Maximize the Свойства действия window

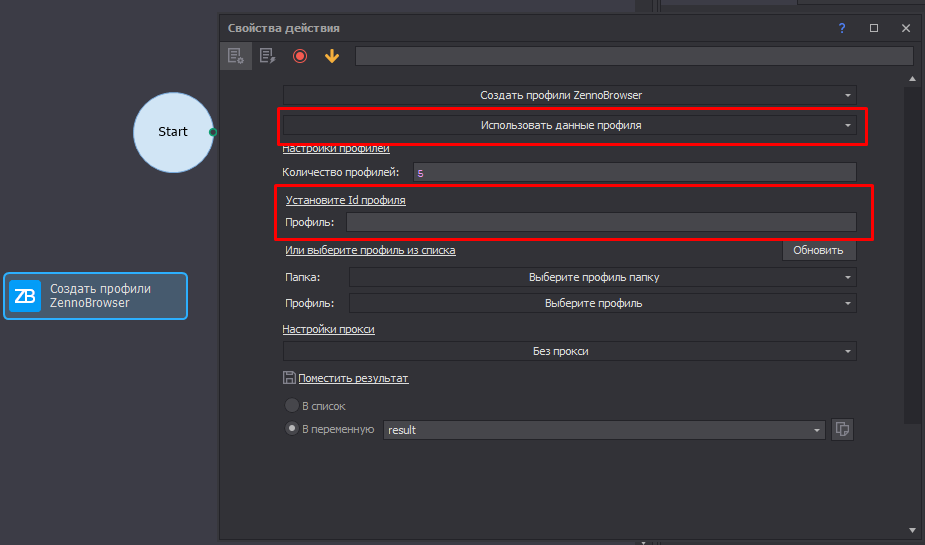click(874, 28)
